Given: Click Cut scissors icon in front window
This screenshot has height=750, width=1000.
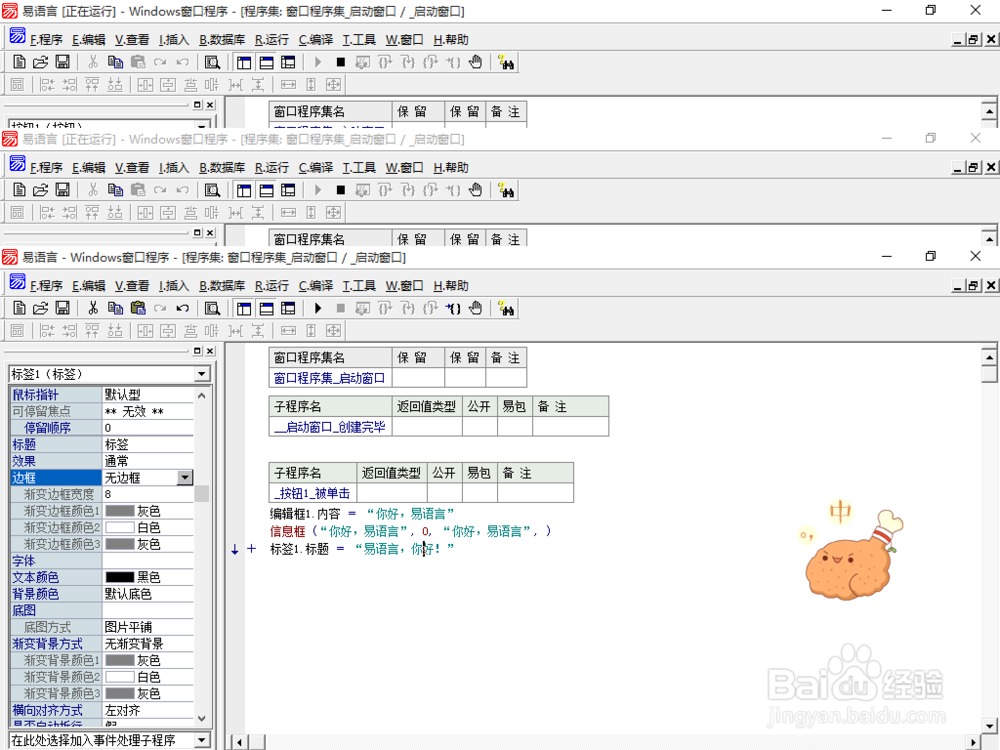Looking at the screenshot, I should coord(93,309).
